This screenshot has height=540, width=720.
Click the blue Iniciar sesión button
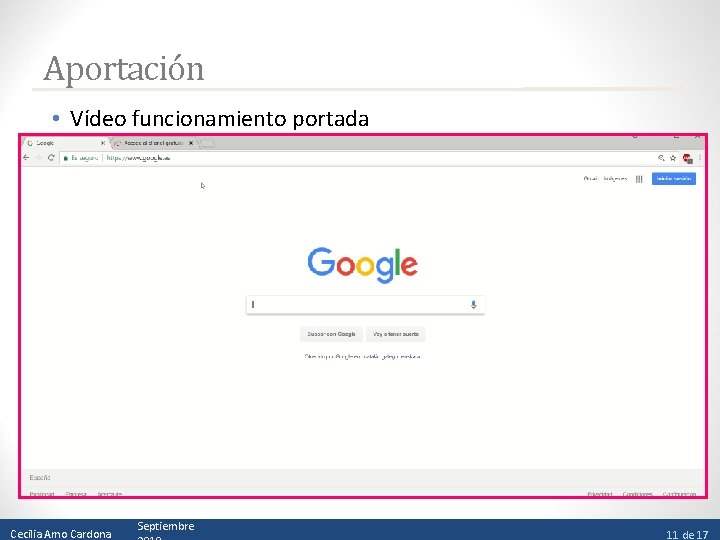674,179
